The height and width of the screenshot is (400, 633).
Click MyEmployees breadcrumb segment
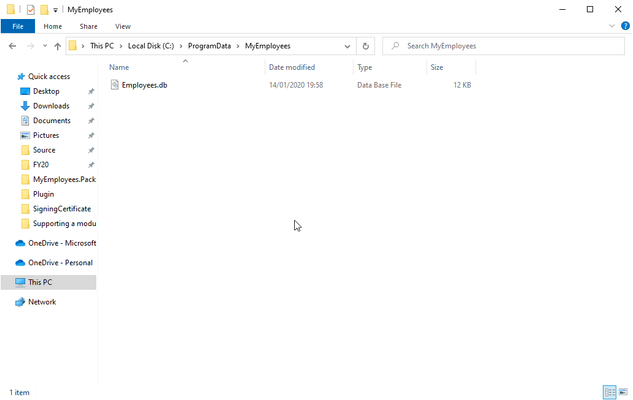click(x=268, y=46)
